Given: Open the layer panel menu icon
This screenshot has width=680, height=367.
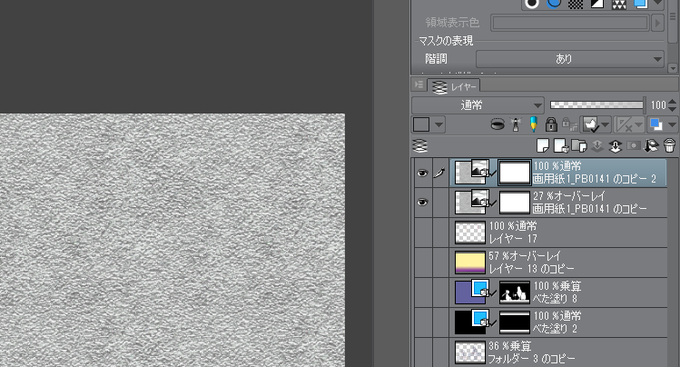Looking at the screenshot, I should tap(418, 85).
